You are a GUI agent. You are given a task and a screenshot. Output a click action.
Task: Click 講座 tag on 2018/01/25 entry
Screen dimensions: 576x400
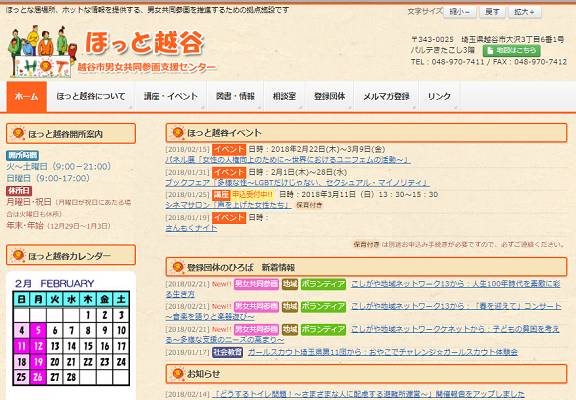pyautogui.click(x=221, y=194)
